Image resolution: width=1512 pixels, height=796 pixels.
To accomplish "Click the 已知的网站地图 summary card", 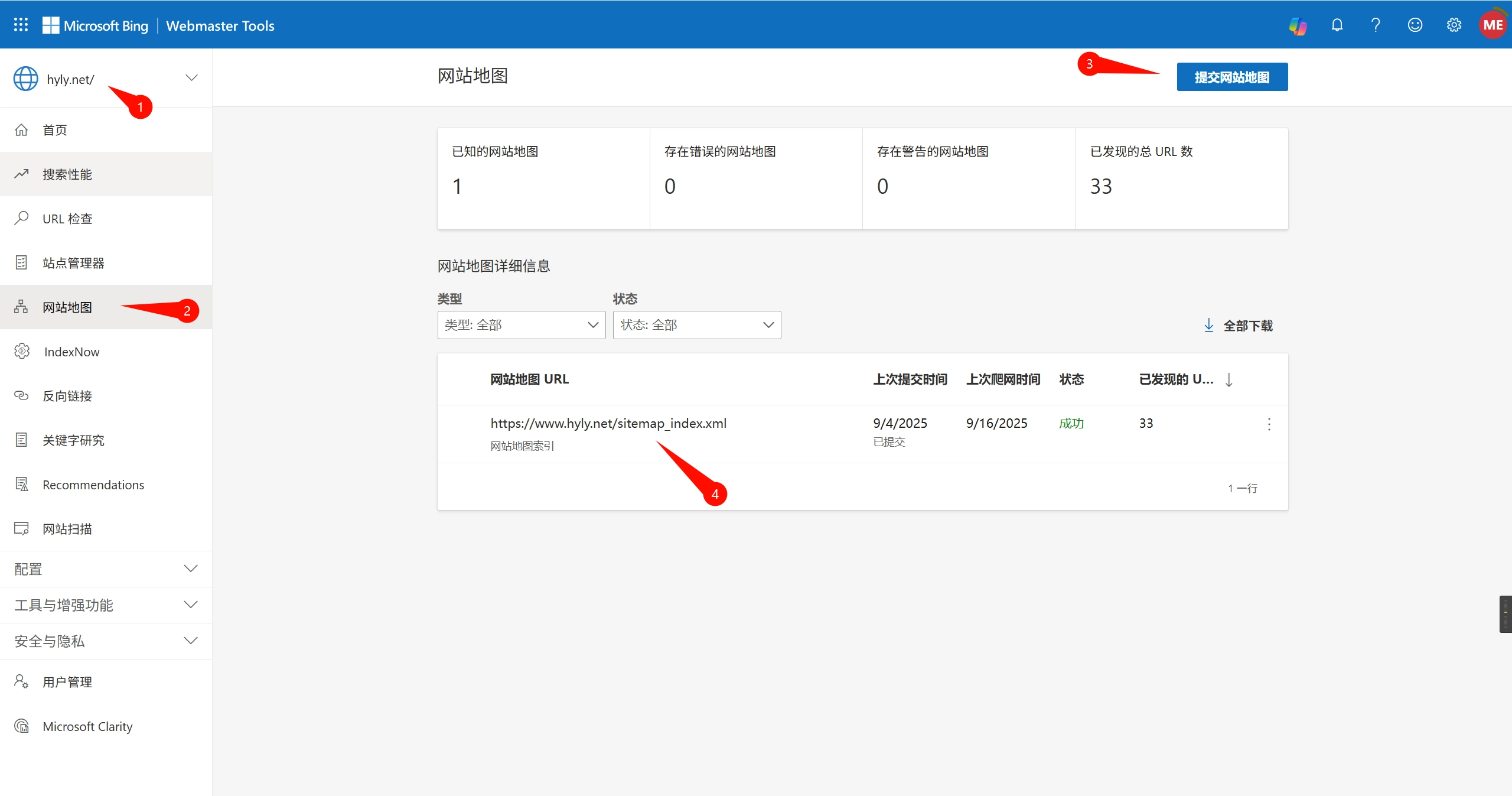I will (x=543, y=178).
